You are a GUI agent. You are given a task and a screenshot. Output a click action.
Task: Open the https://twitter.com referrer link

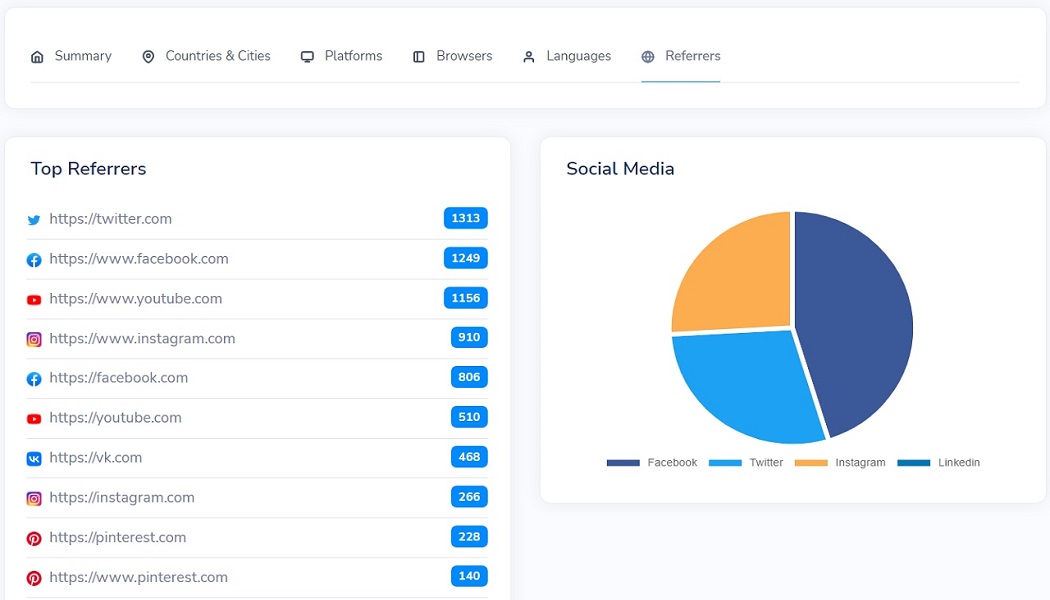[x=110, y=219]
